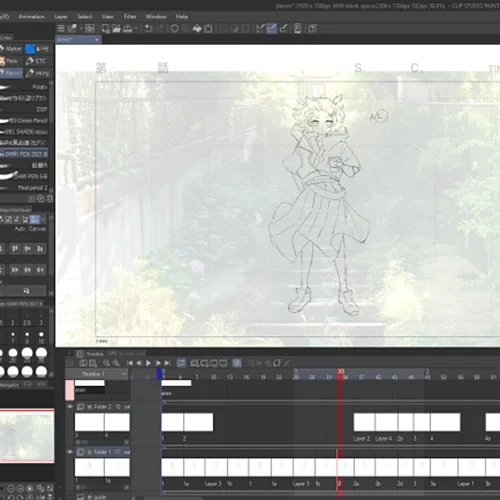Screen dimensions: 500x500
Task: Select the Layer 1 cel in Folder 1 track
Action: coord(471,467)
